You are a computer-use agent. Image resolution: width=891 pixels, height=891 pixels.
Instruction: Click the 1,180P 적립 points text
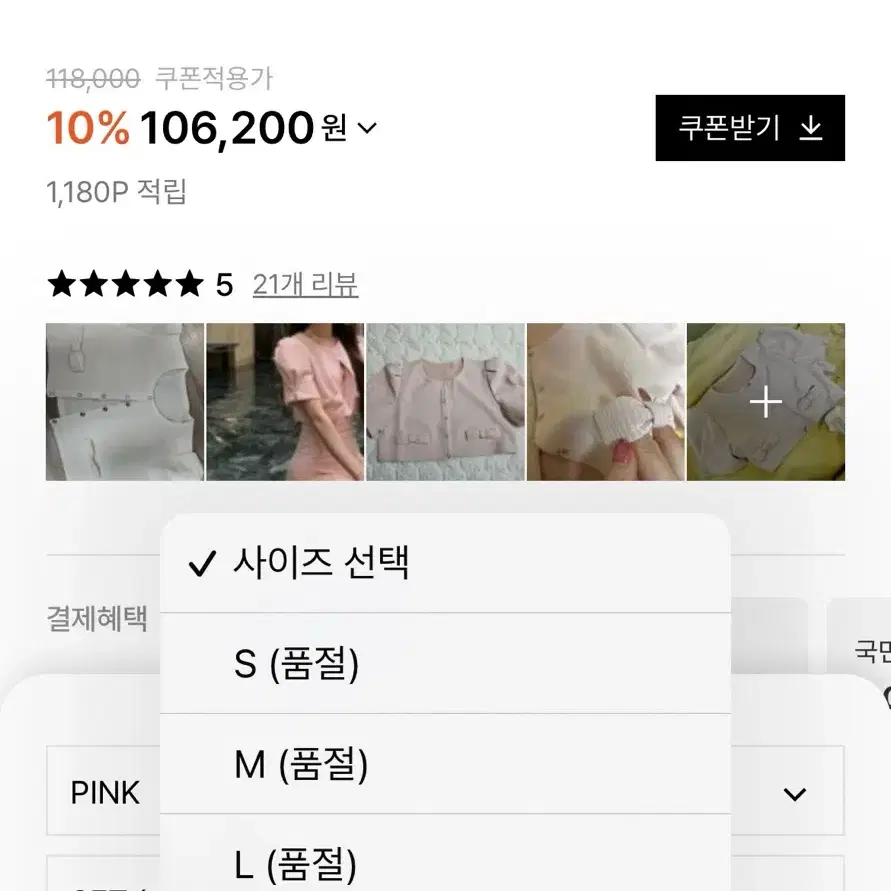(116, 191)
